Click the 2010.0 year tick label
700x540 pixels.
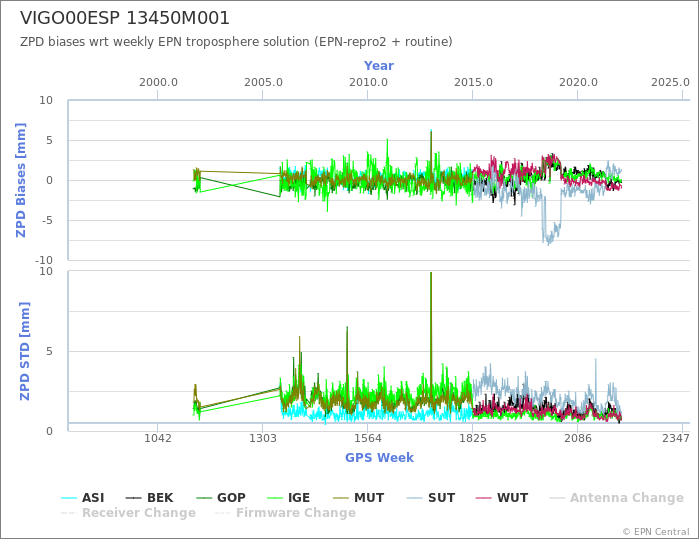368,83
